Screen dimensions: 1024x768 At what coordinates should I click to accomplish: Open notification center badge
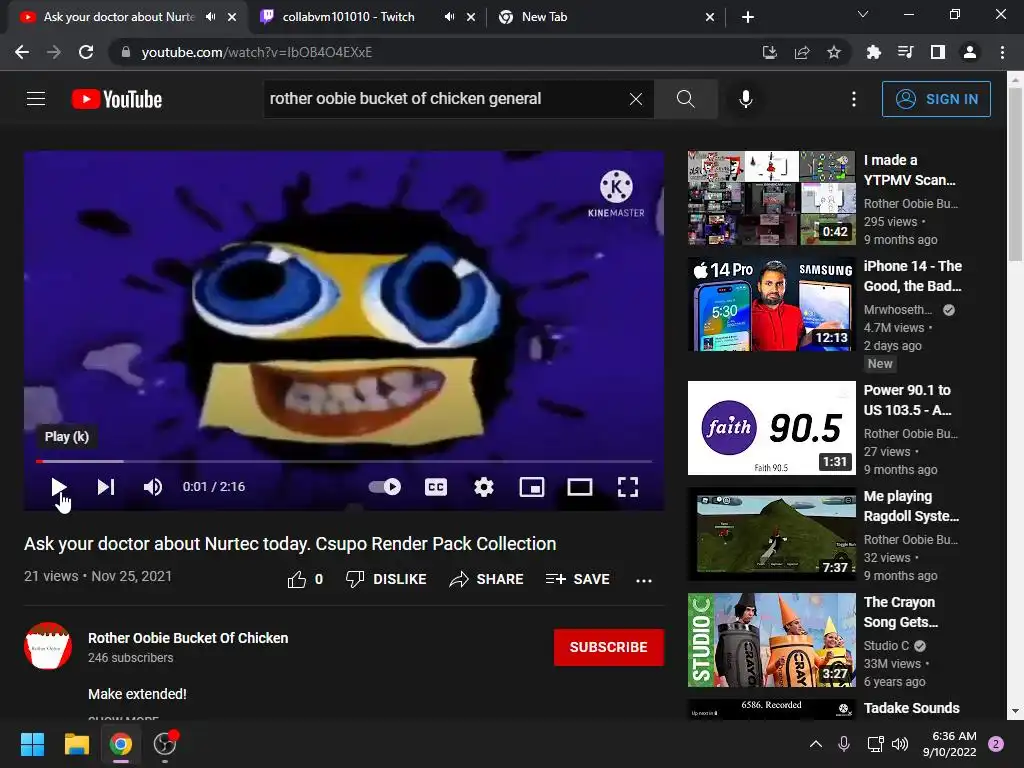pyautogui.click(x=996, y=744)
